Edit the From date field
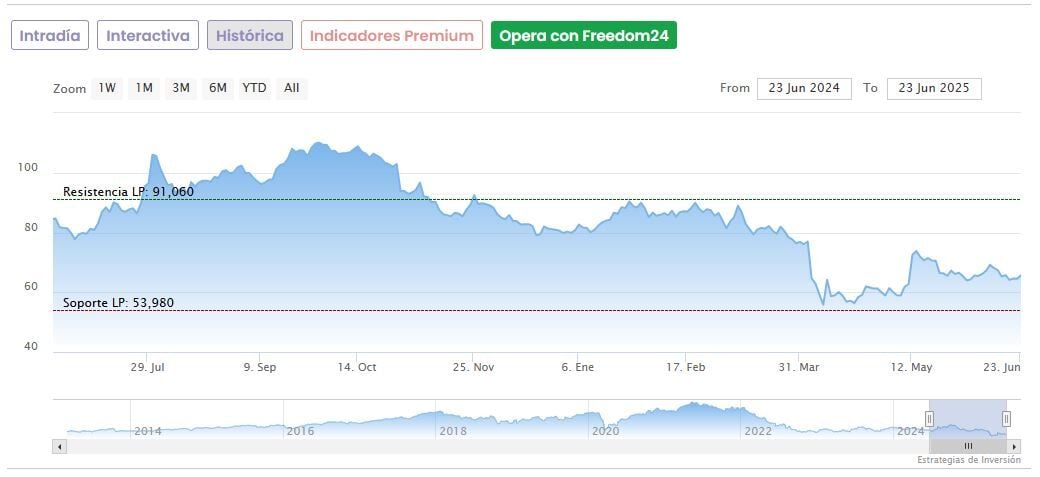 [x=804, y=88]
